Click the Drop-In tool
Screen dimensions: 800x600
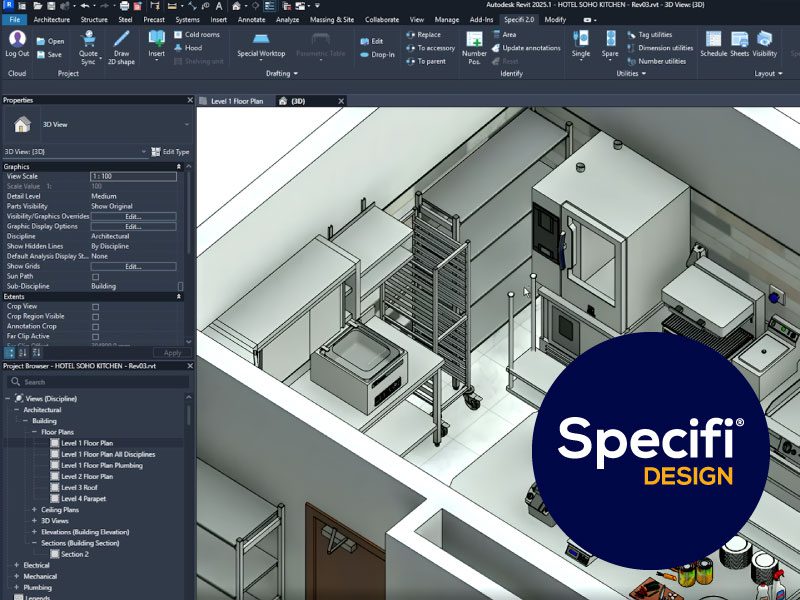click(377, 55)
